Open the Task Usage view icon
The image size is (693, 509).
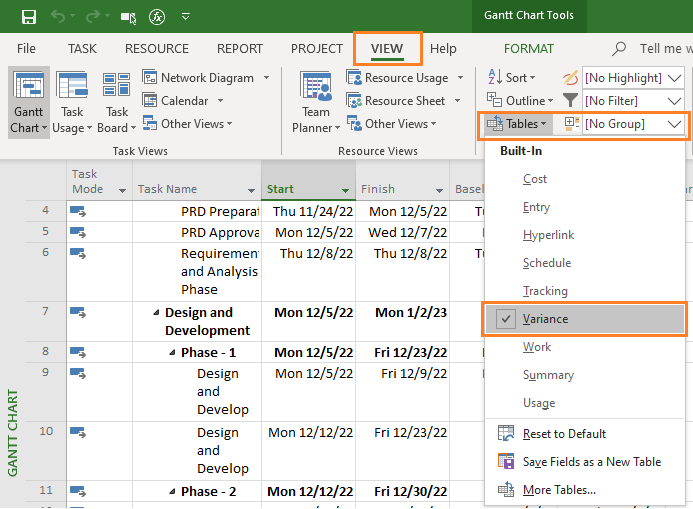click(x=72, y=85)
